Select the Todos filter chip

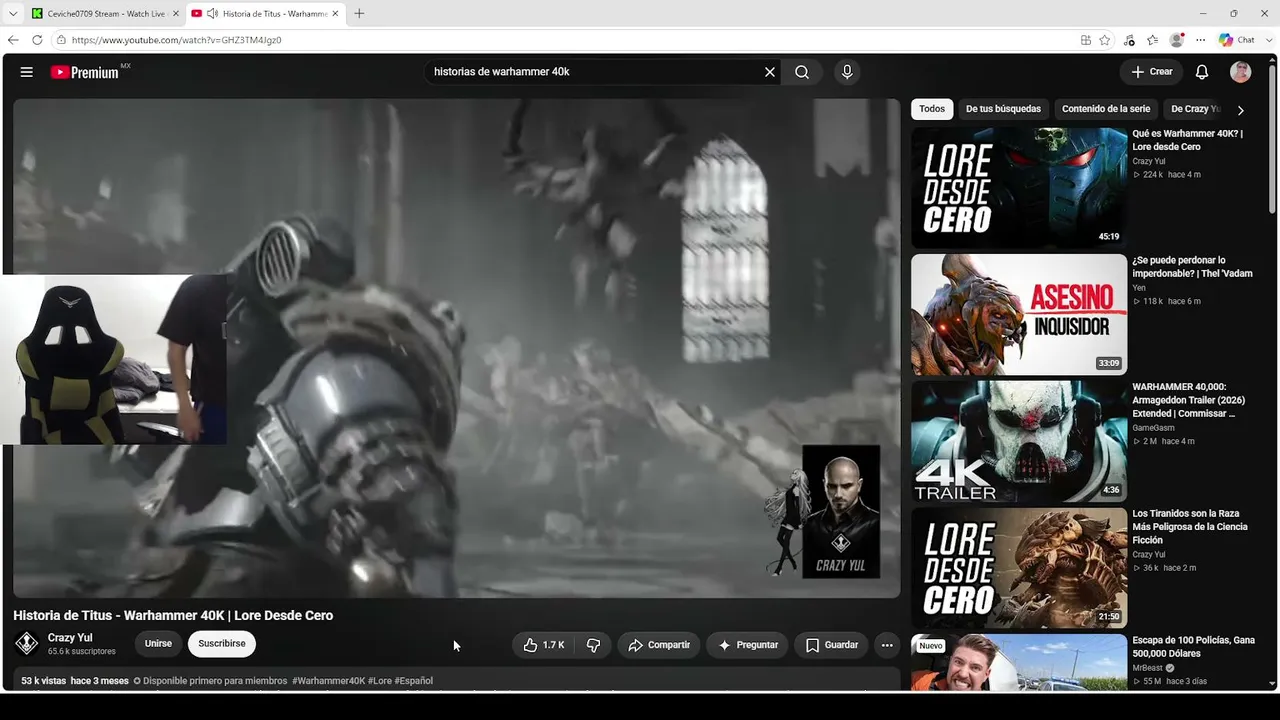(932, 109)
